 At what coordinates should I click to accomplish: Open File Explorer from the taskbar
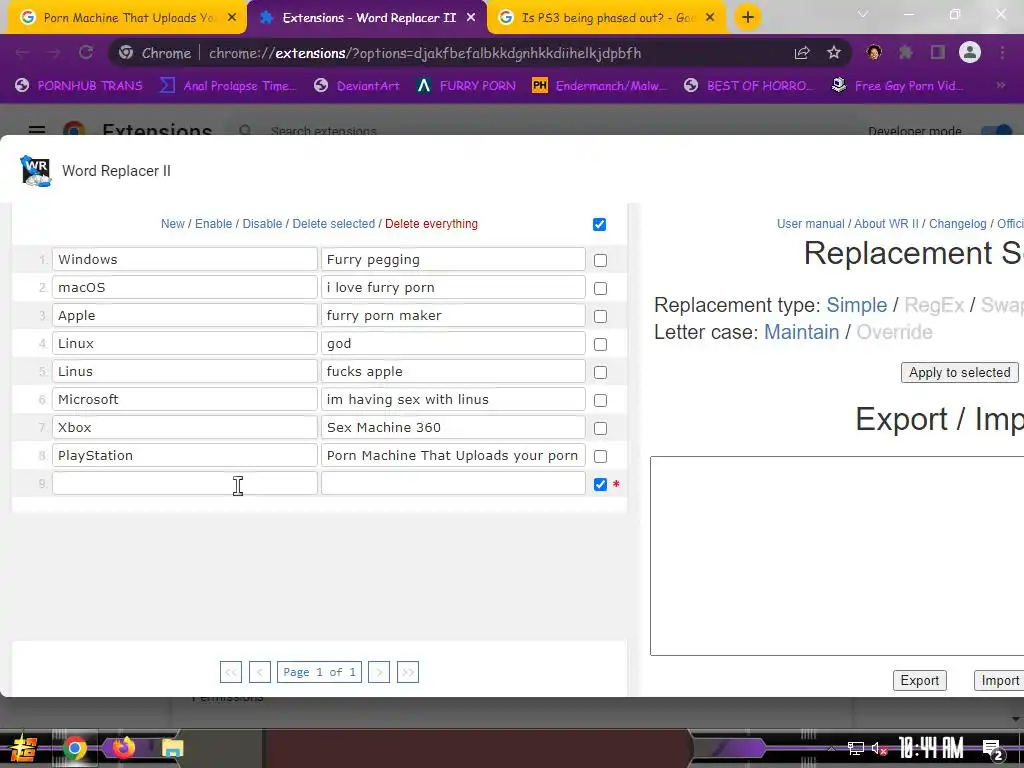pyautogui.click(x=172, y=748)
